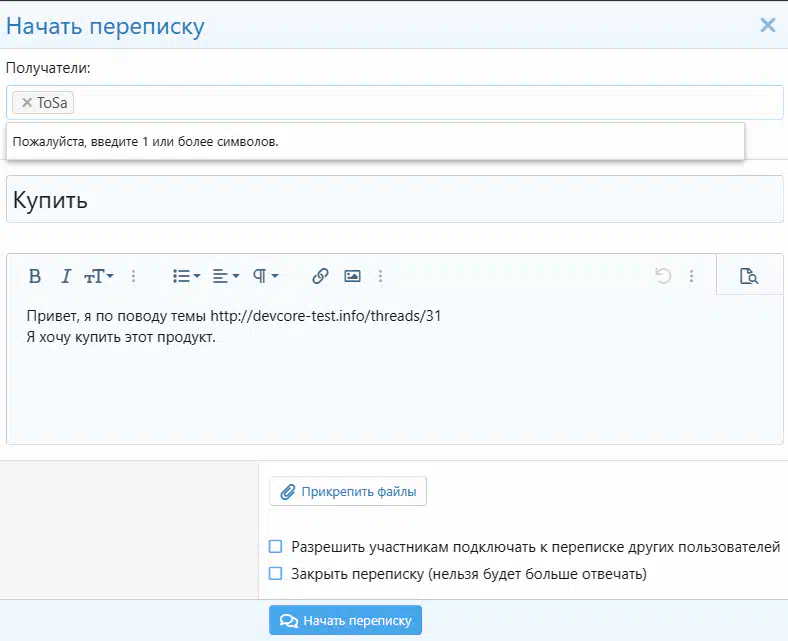This screenshot has width=788, height=641.
Task: Close the Начать переписку dialog
Action: (767, 25)
